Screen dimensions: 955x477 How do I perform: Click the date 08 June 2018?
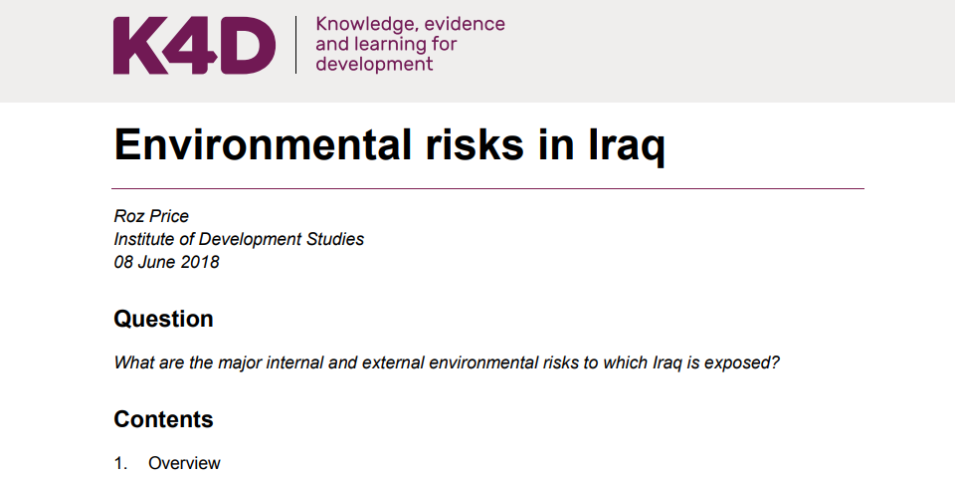[166, 262]
